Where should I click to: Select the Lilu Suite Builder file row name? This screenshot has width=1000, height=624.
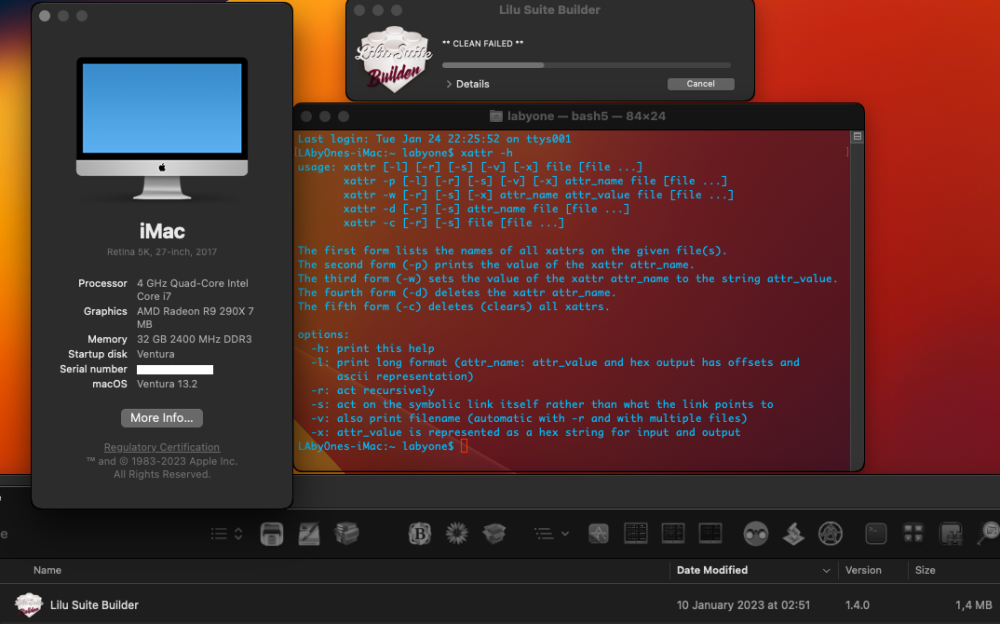tap(94, 605)
